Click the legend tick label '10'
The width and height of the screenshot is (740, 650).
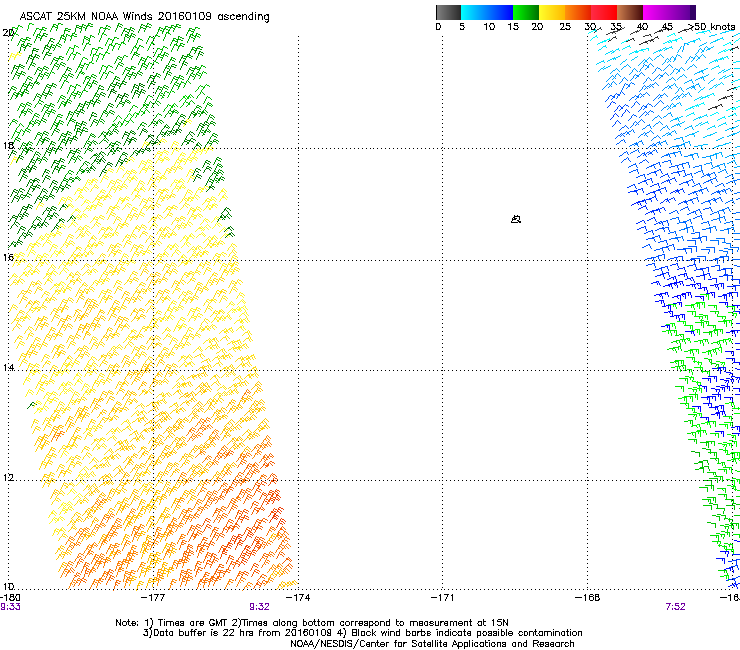pos(489,26)
